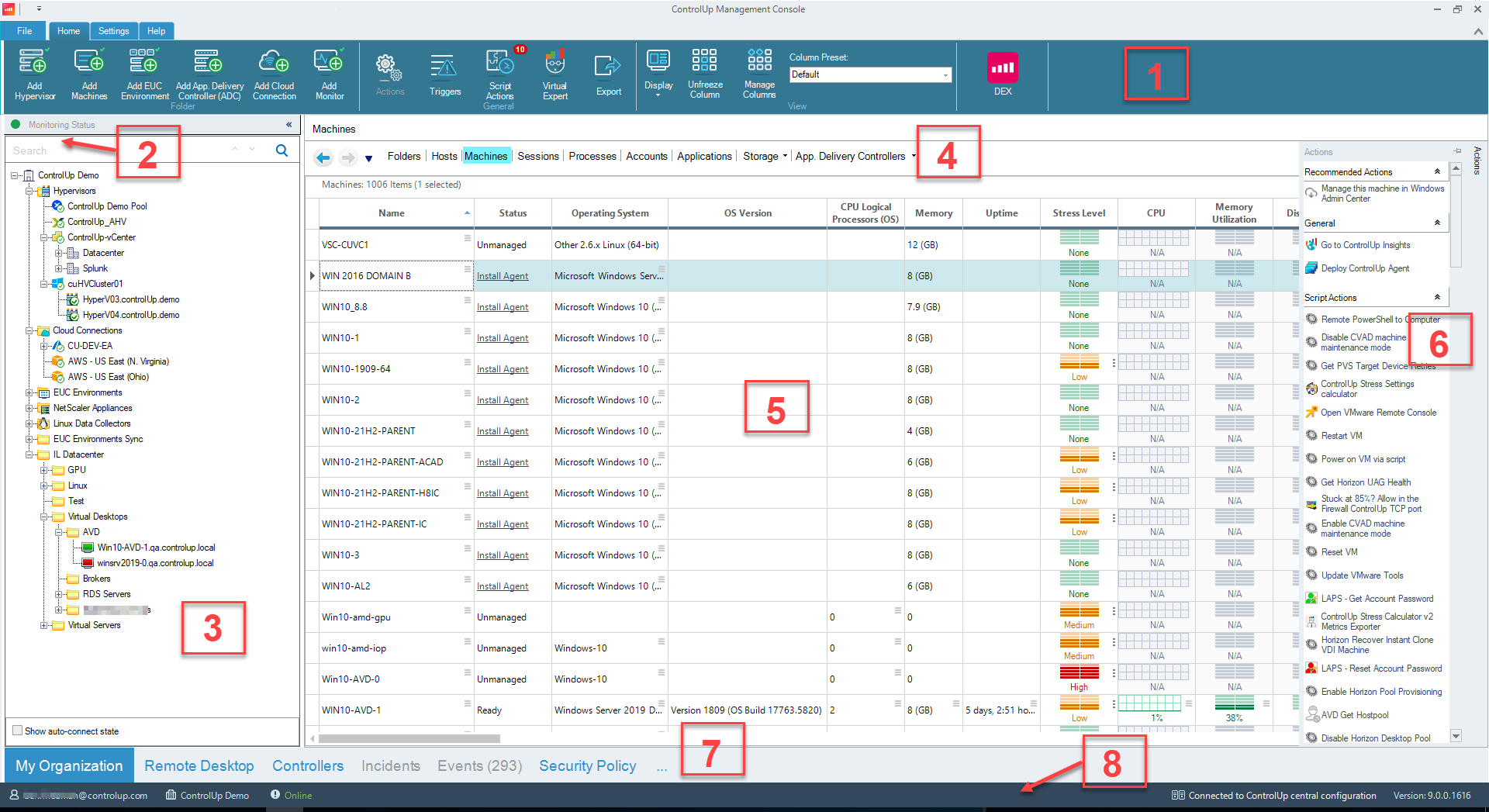Open Add EUC Environment
Viewport: 1489px width, 812px height.
[144, 74]
